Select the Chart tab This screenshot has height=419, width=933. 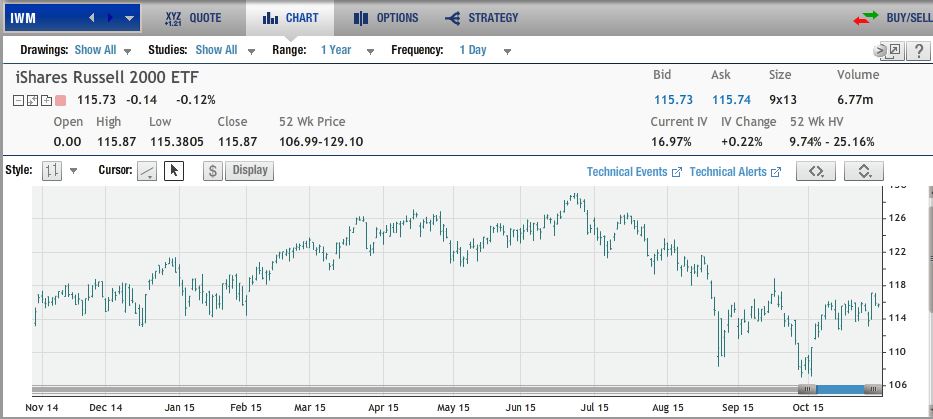click(x=290, y=18)
